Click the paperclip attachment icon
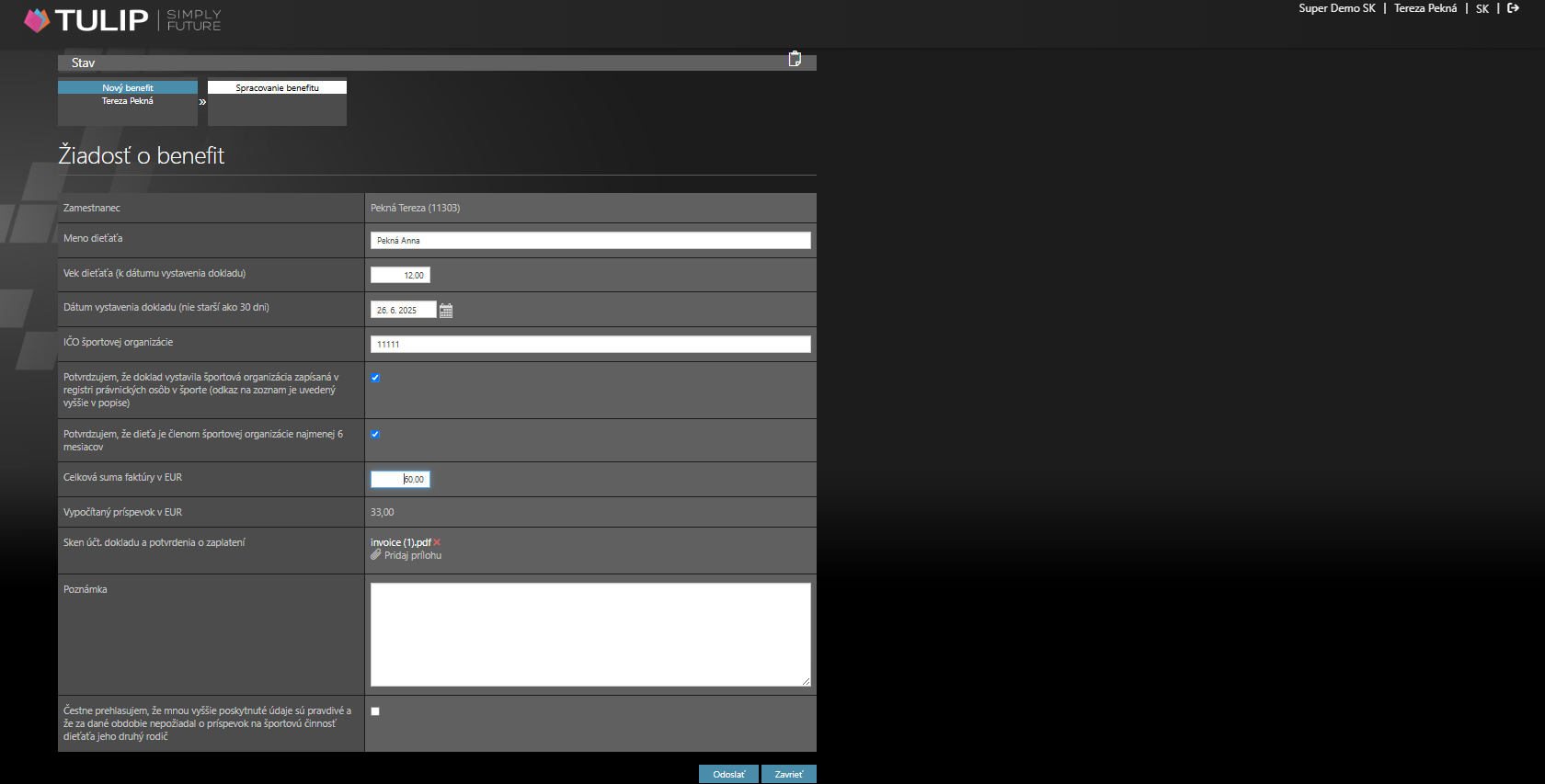The width and height of the screenshot is (1545, 784). (x=376, y=555)
